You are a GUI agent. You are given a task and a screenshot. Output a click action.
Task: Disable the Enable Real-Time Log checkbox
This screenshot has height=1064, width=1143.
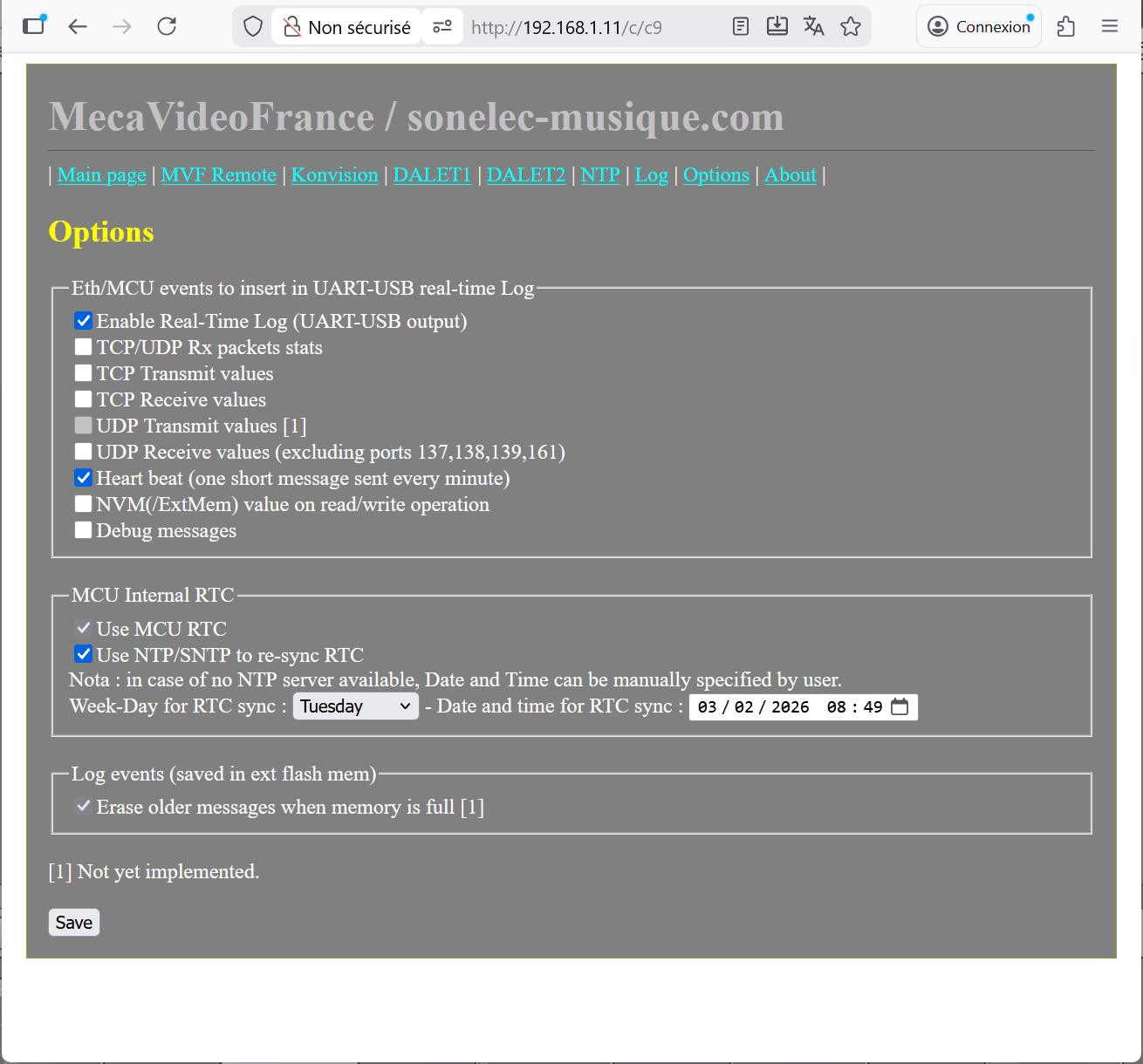click(84, 321)
